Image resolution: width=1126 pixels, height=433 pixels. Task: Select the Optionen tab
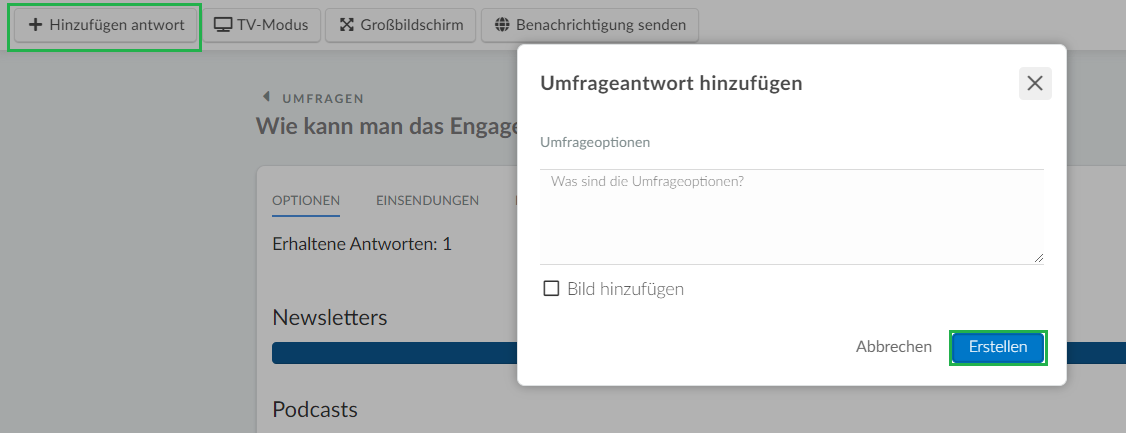tap(306, 200)
